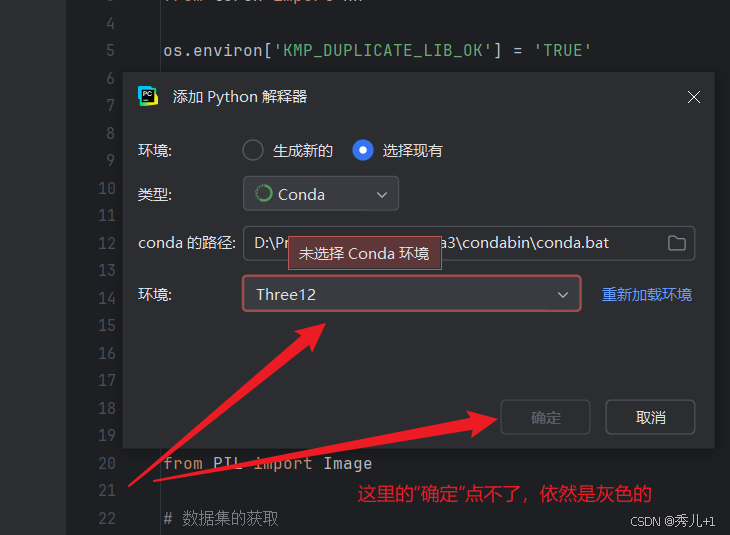Browse folder icon for conda path
Image resolution: width=730 pixels, height=535 pixels.
[x=676, y=243]
